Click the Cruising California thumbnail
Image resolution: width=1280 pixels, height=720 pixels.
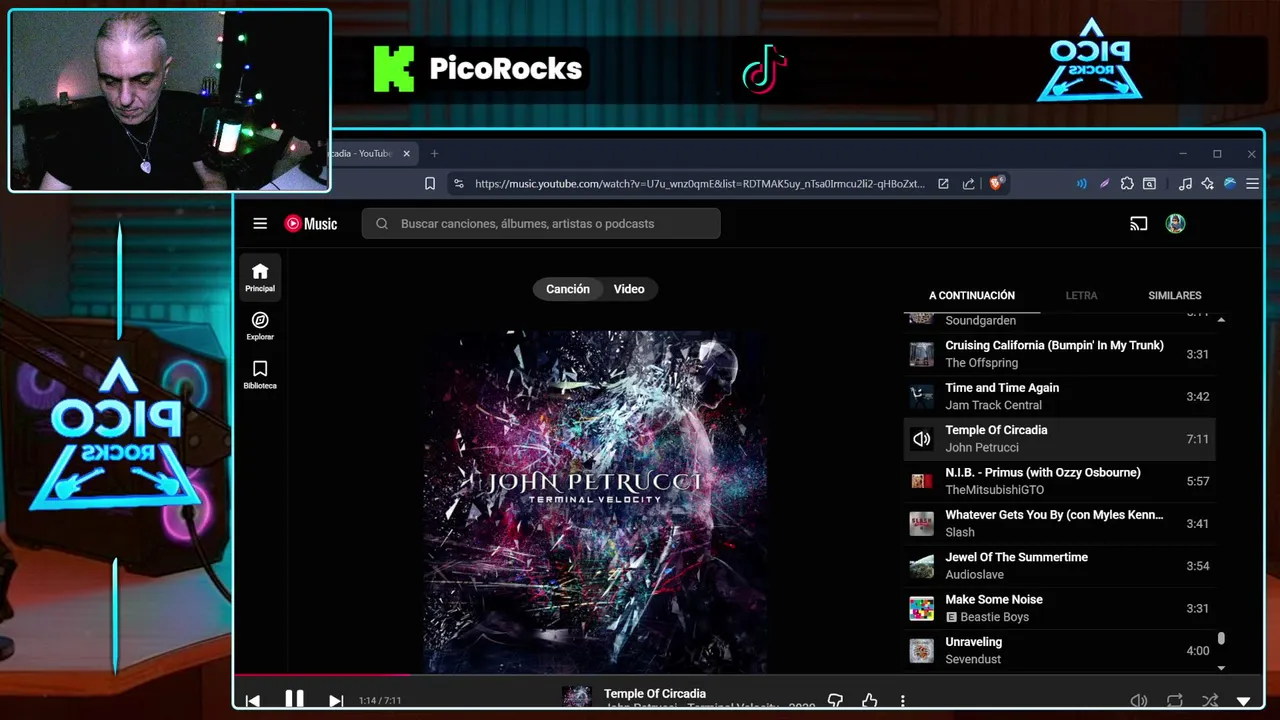click(x=921, y=354)
